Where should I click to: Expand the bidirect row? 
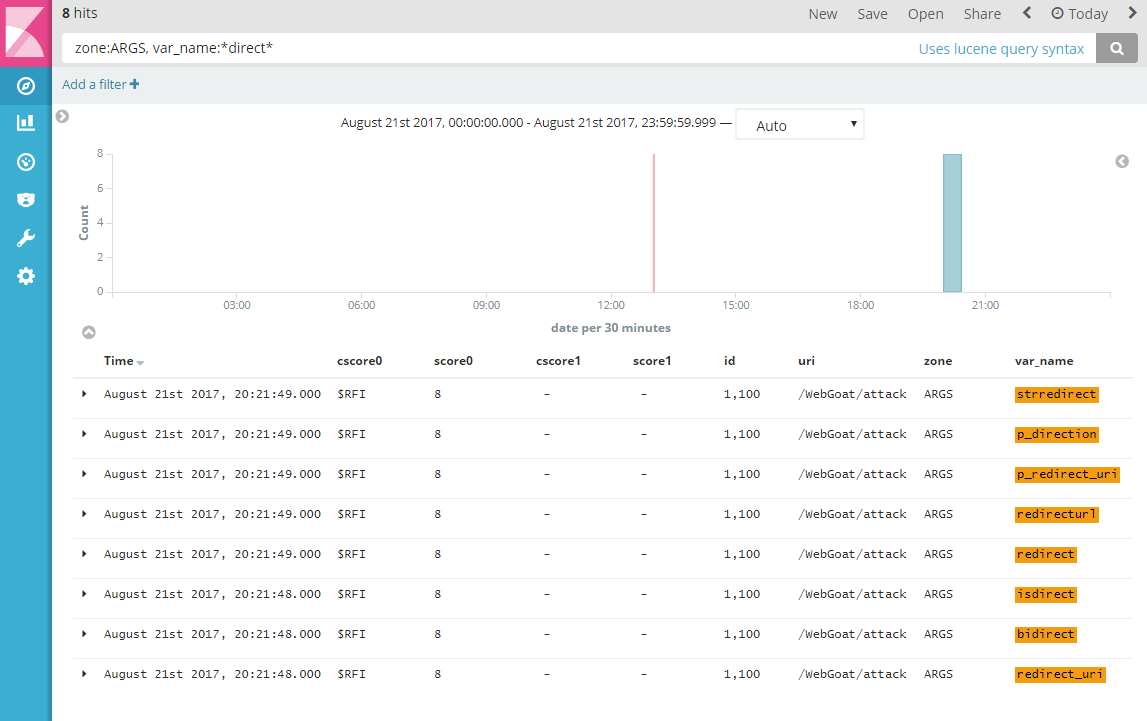coord(84,634)
